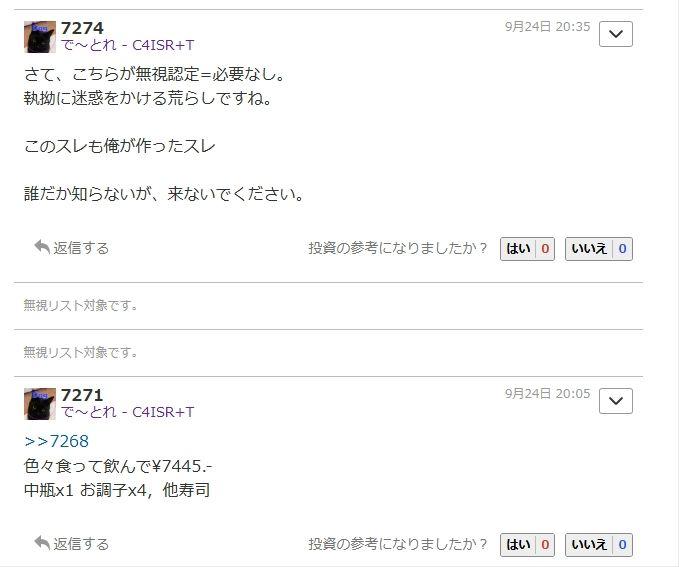
Task: Open the >>7268 reply reference link
Action: pos(57,441)
